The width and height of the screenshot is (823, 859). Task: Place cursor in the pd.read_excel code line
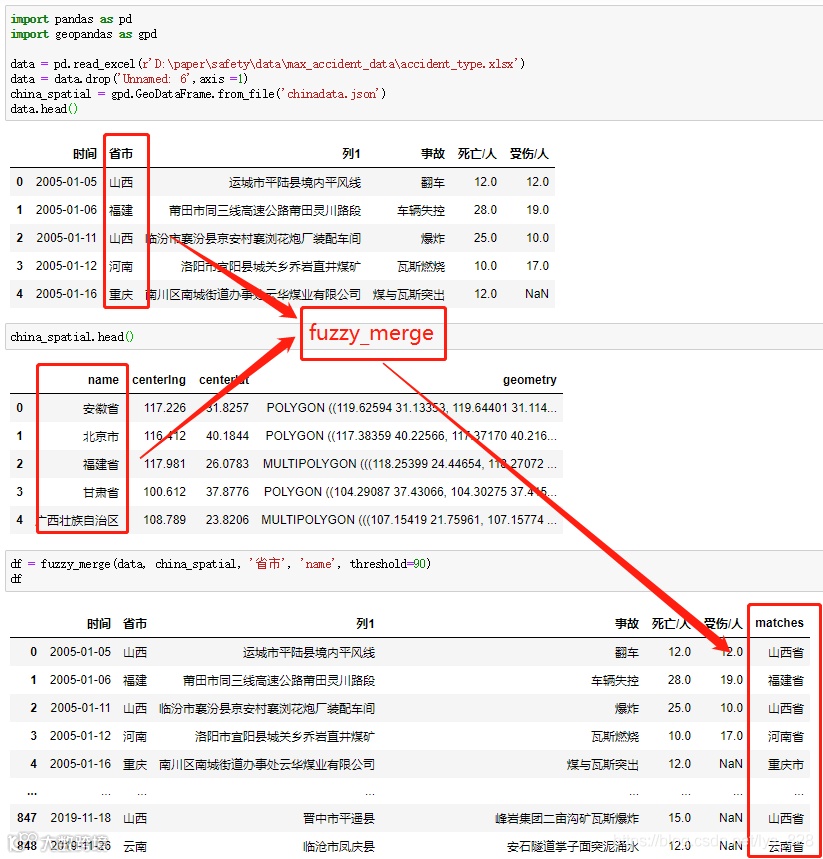pos(267,64)
